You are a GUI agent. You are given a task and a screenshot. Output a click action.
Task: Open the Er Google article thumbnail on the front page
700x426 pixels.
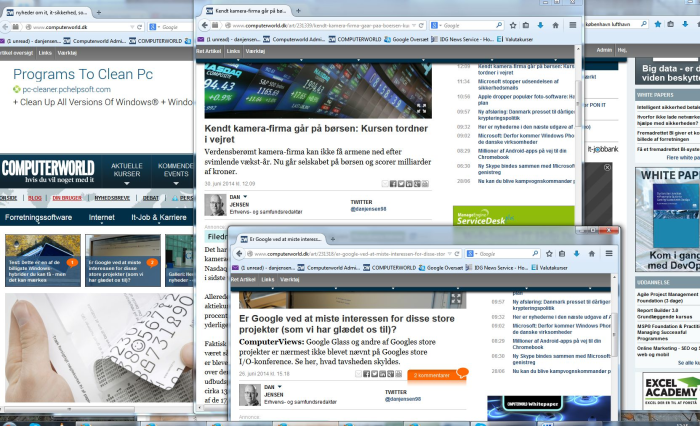(123, 260)
